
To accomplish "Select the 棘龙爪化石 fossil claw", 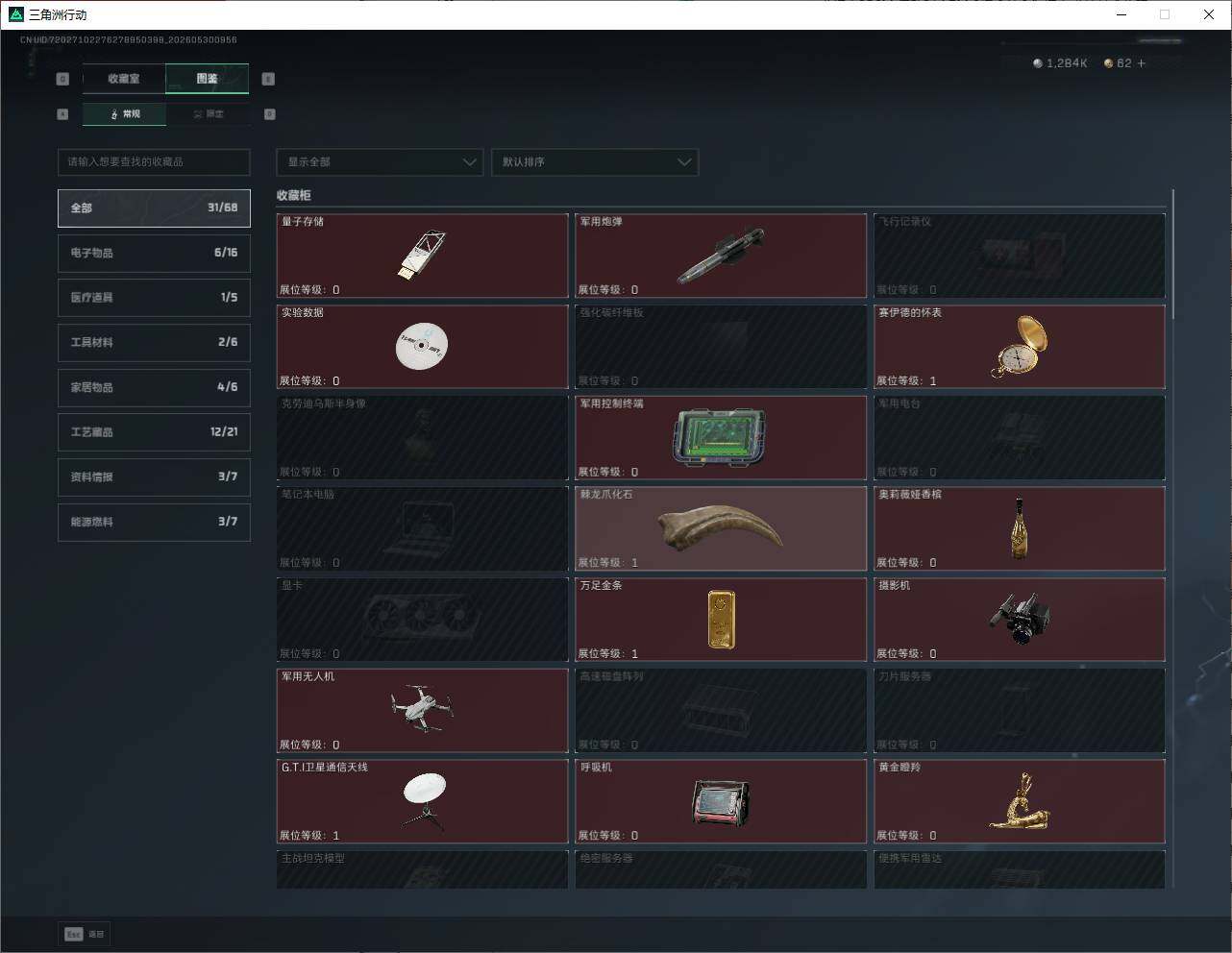I will coord(721,528).
